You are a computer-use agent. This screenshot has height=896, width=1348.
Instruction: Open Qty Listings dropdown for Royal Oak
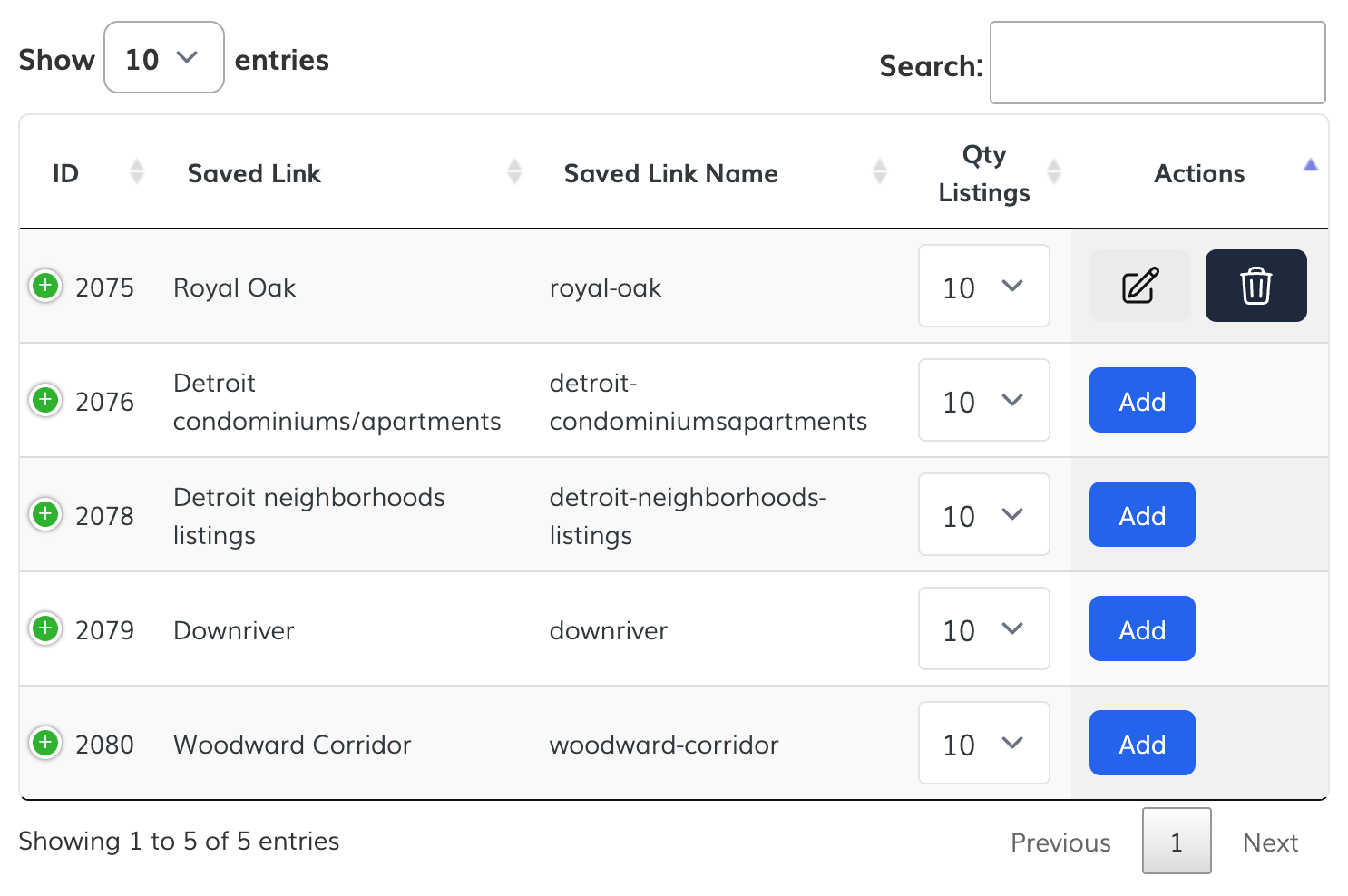tap(983, 287)
